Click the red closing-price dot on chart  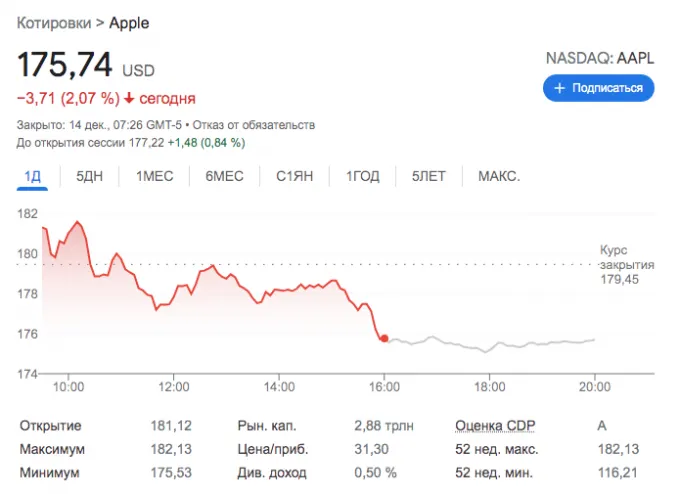(x=384, y=338)
